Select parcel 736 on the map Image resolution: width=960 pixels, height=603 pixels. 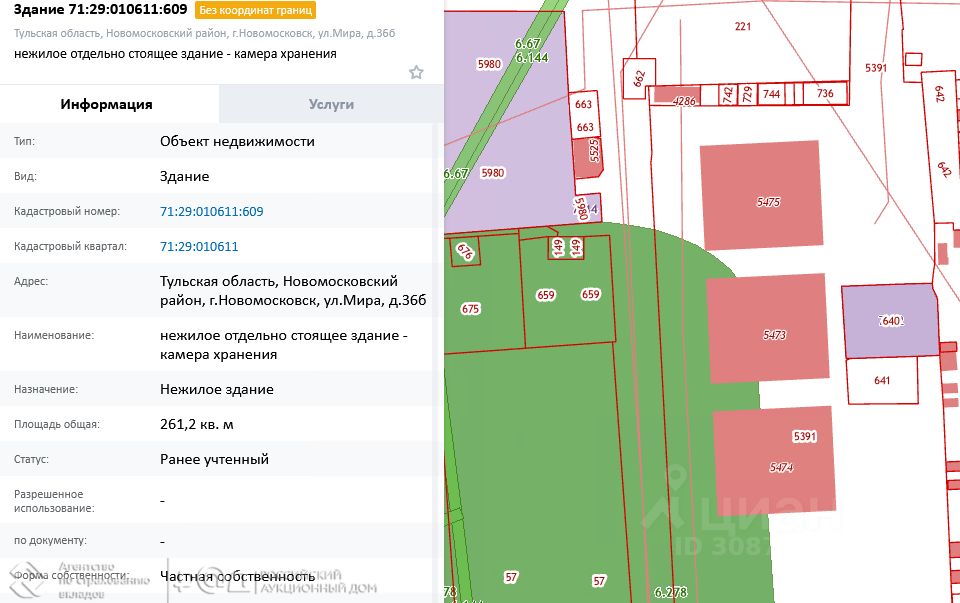coord(825,93)
